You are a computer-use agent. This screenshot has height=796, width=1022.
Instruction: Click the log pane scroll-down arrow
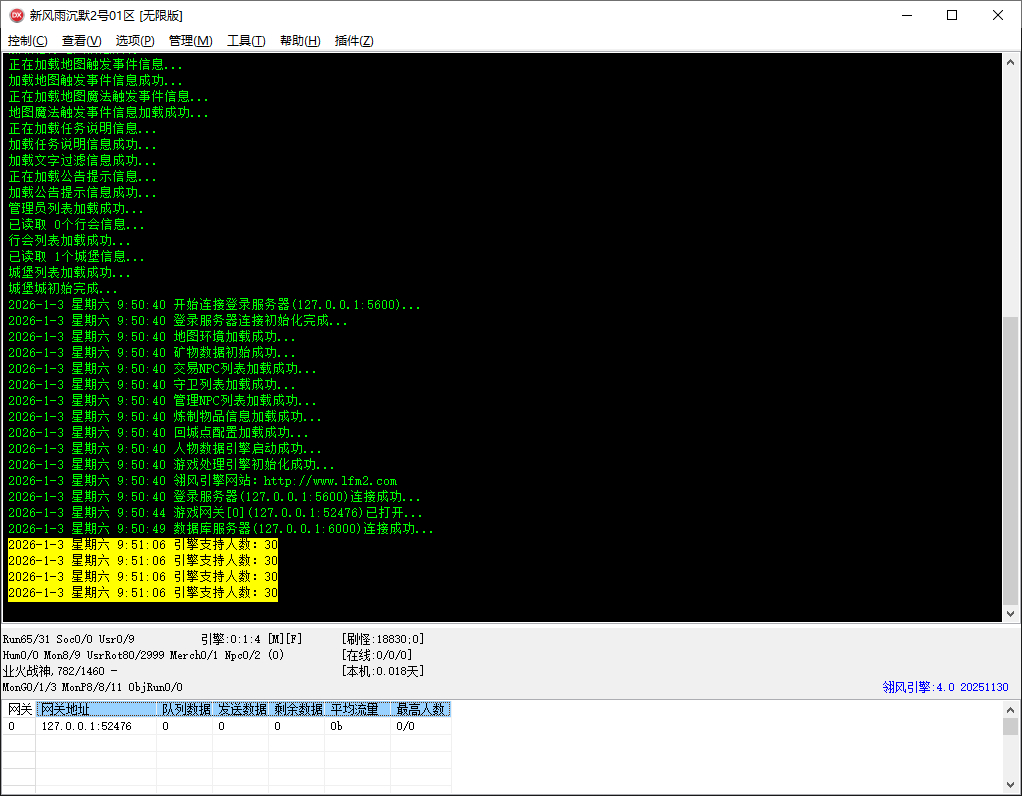1010,614
